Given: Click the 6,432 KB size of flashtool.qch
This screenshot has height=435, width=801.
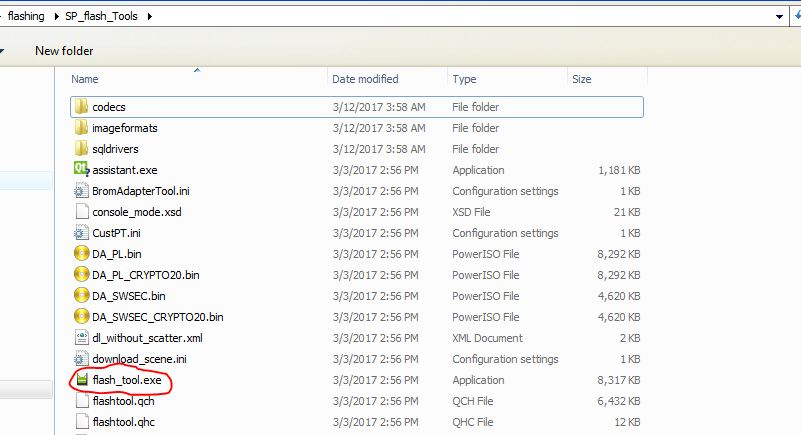Looking at the screenshot, I should pyautogui.click(x=619, y=401).
